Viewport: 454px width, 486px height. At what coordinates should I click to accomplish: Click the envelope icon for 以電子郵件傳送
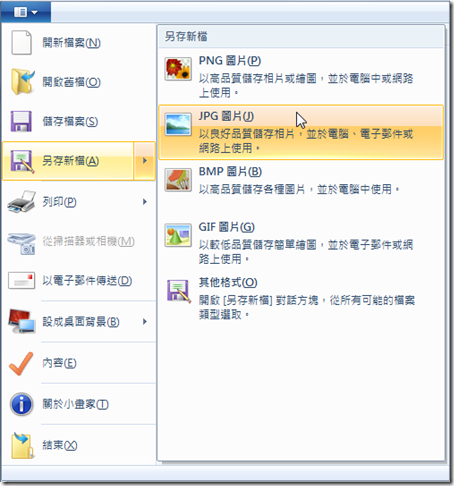click(x=21, y=280)
